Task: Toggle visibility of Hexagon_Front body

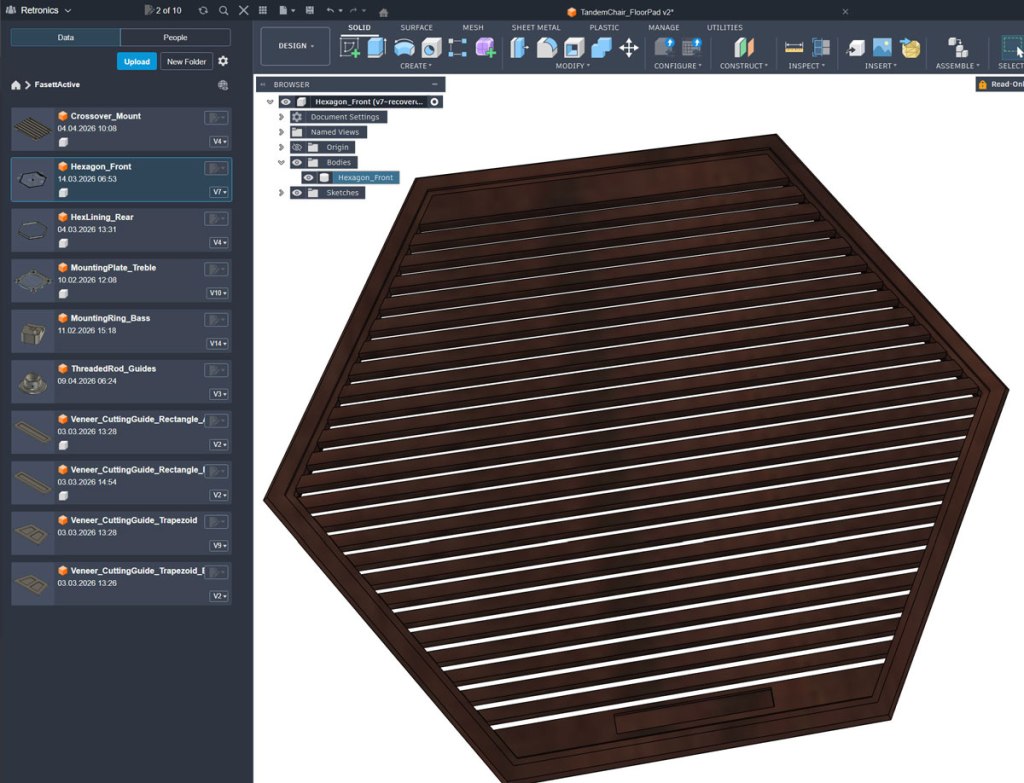Action: click(x=309, y=178)
